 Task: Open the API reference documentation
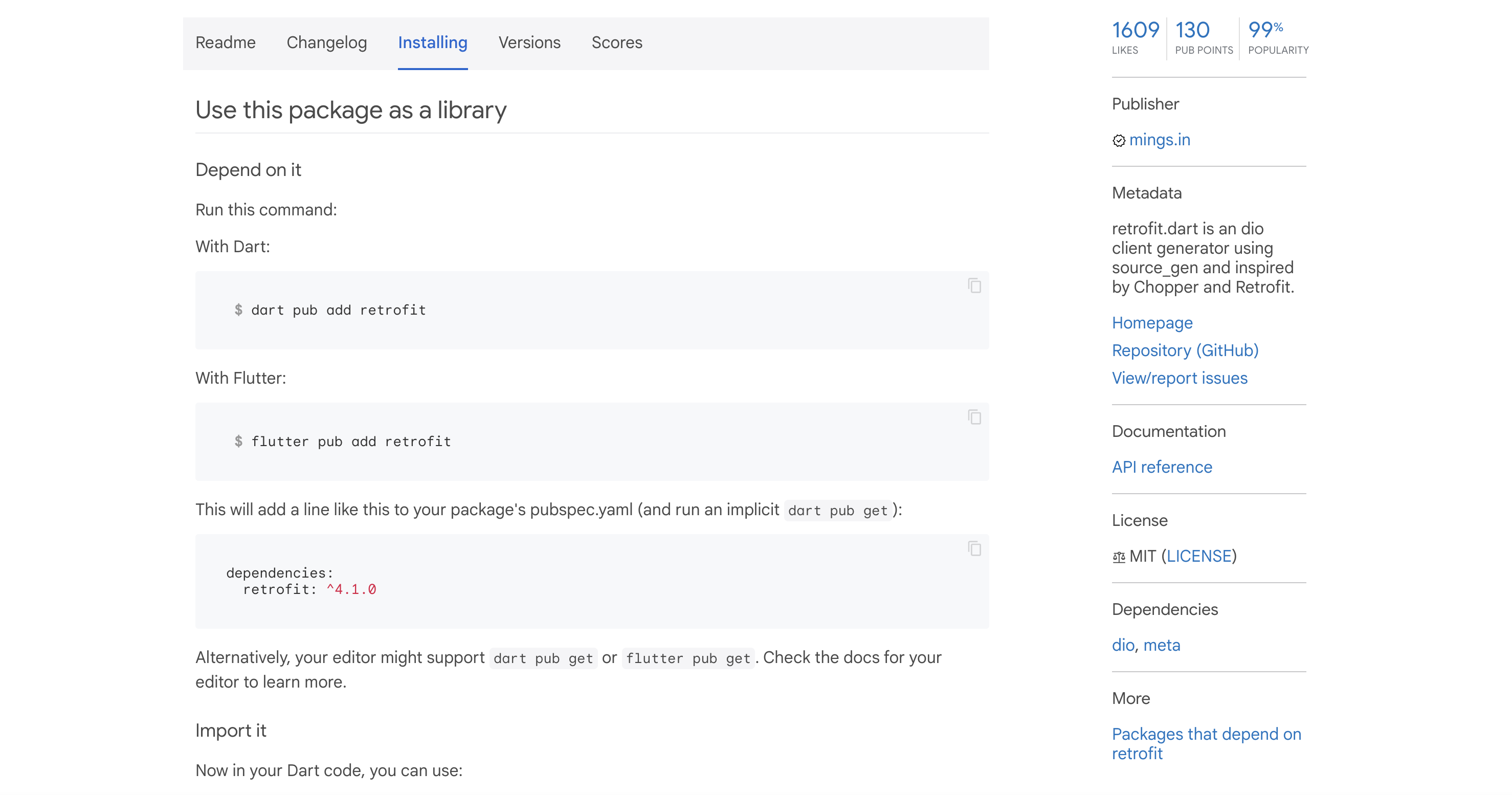click(1162, 468)
